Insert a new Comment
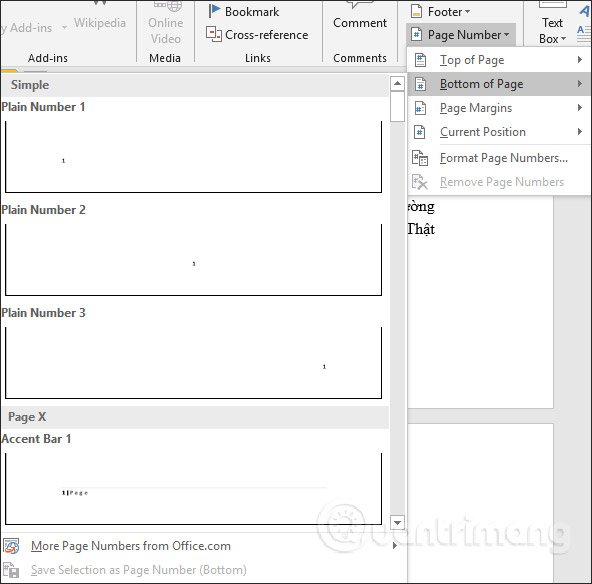Screen dimensions: 592x584 click(x=360, y=23)
